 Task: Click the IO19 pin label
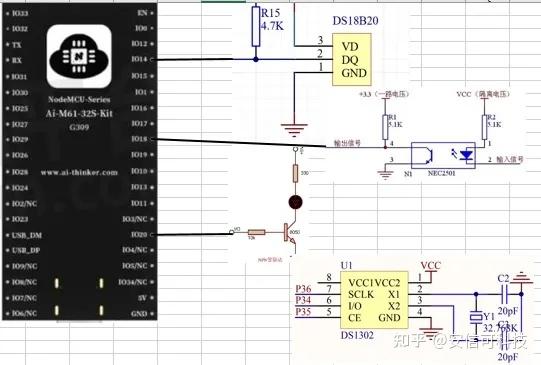click(x=139, y=155)
